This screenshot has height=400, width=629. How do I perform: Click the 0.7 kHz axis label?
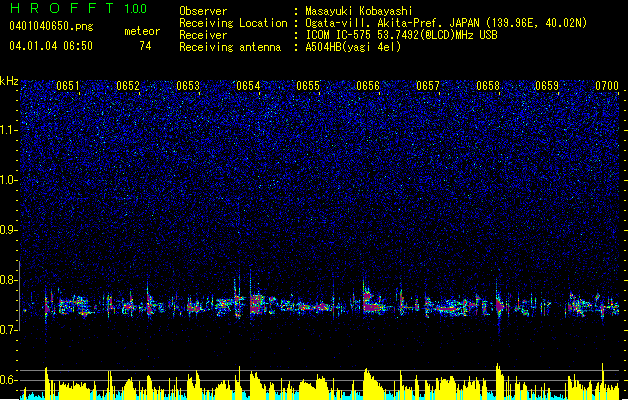[x=9, y=330]
